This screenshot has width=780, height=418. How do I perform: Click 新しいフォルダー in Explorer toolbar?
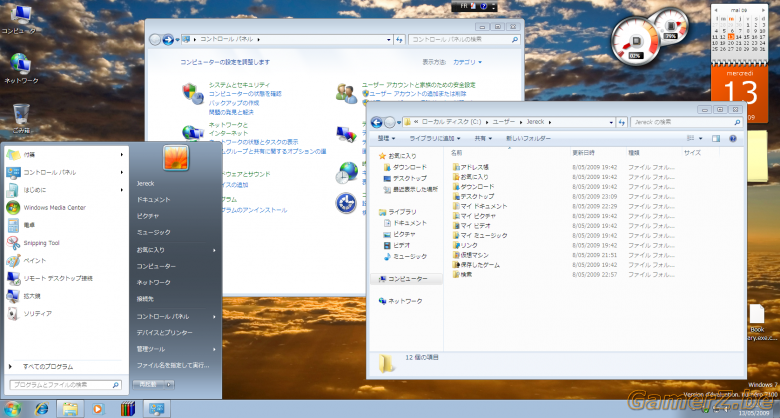click(528, 138)
